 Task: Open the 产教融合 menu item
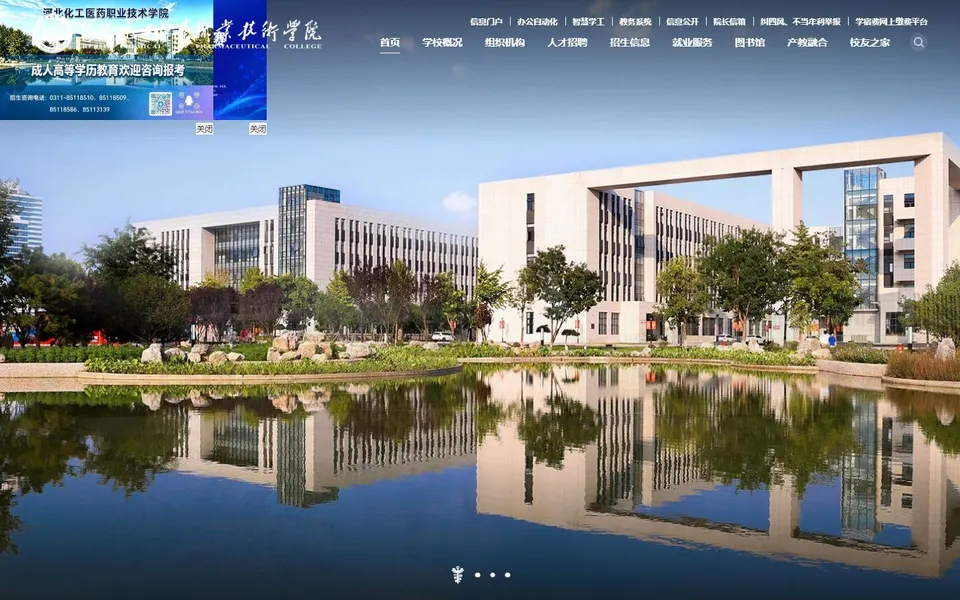coord(807,42)
